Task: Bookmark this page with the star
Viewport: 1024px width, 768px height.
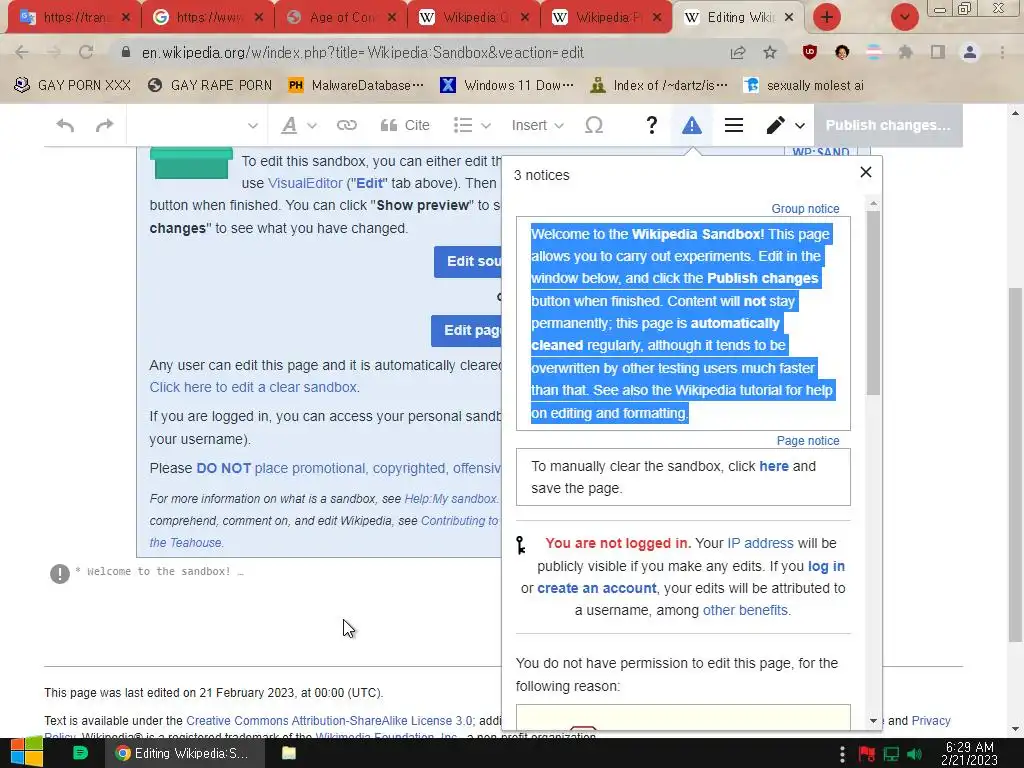Action: coord(770,52)
